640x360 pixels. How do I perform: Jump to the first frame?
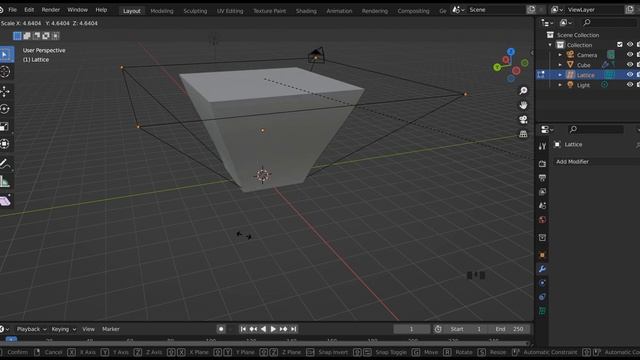click(243, 329)
